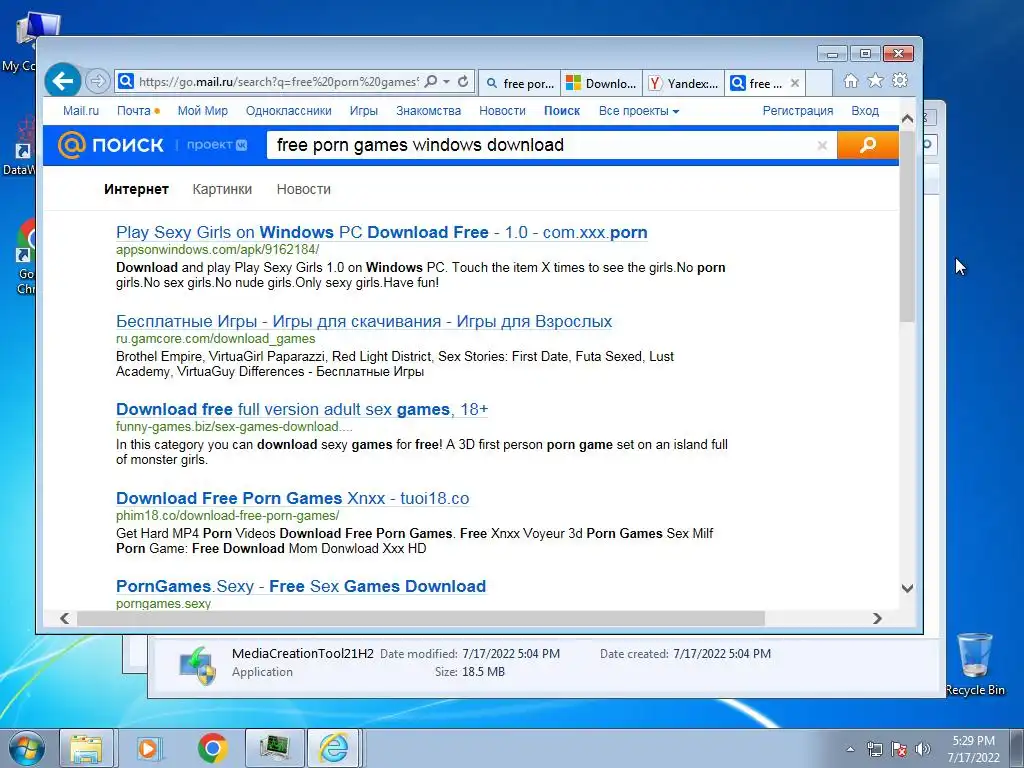Switch to the Картинки results tab
This screenshot has width=1024, height=768.
tap(222, 189)
